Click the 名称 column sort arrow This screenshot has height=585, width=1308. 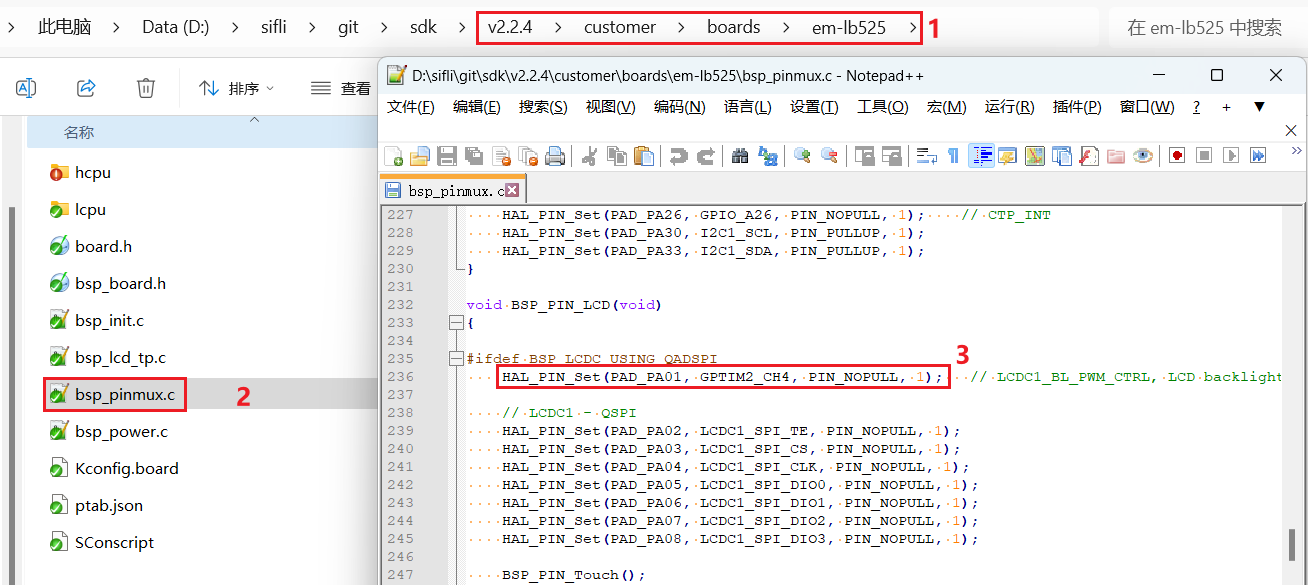coord(254,119)
